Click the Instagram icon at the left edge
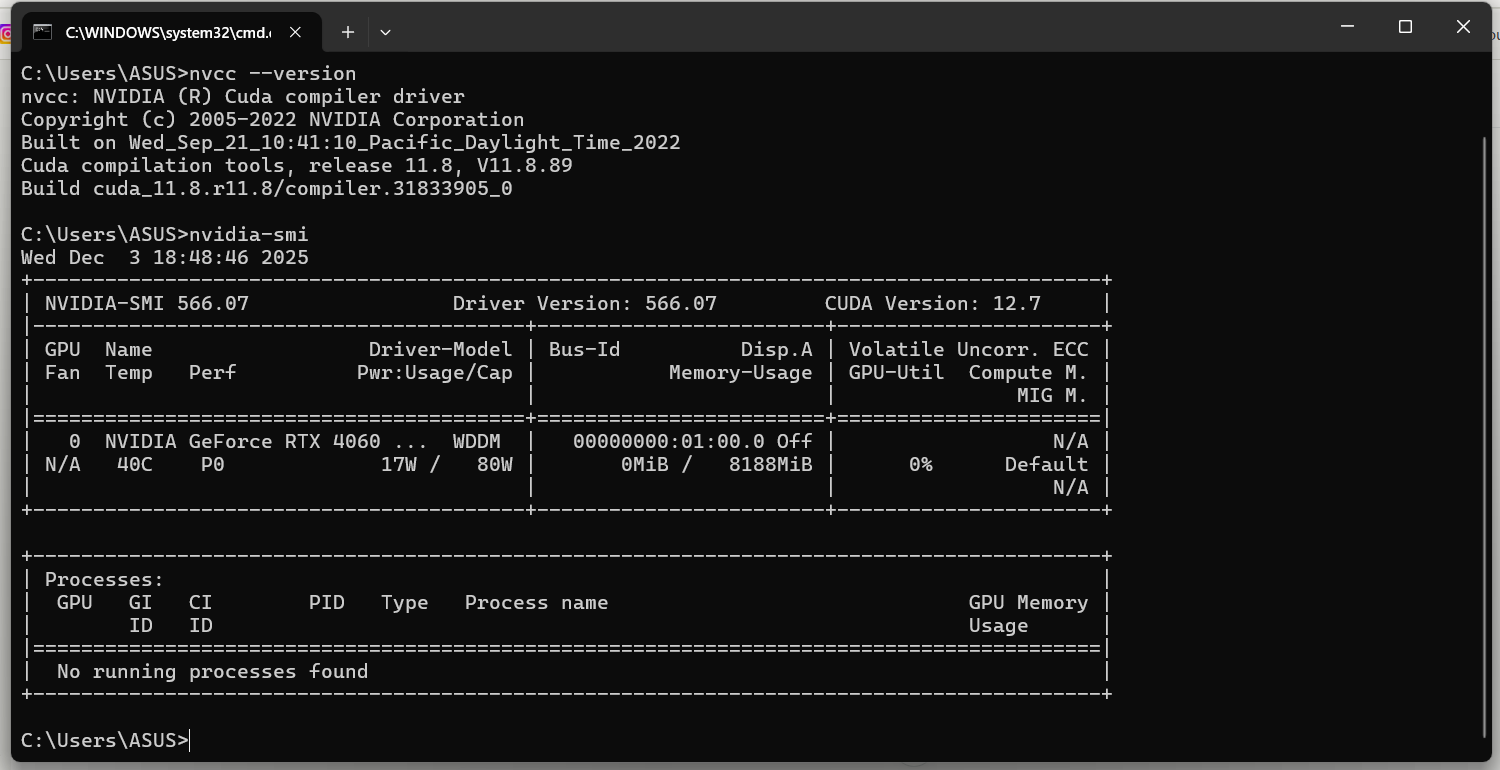Viewport: 1500px width, 770px height. (5, 34)
